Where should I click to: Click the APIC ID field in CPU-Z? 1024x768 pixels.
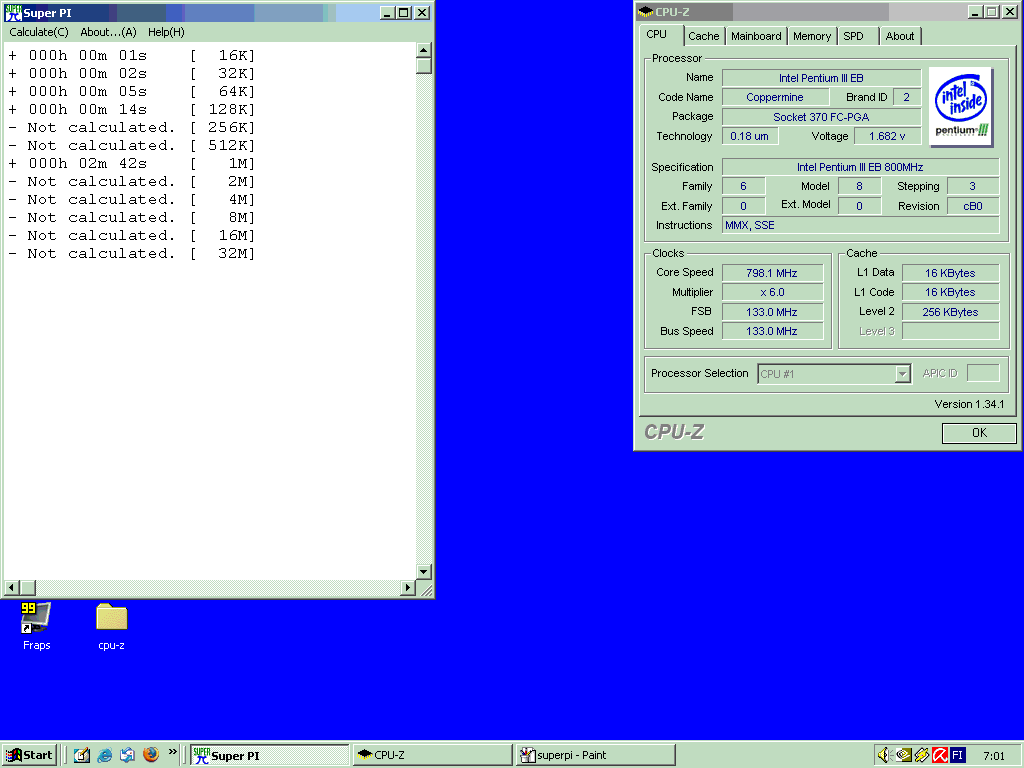983,373
